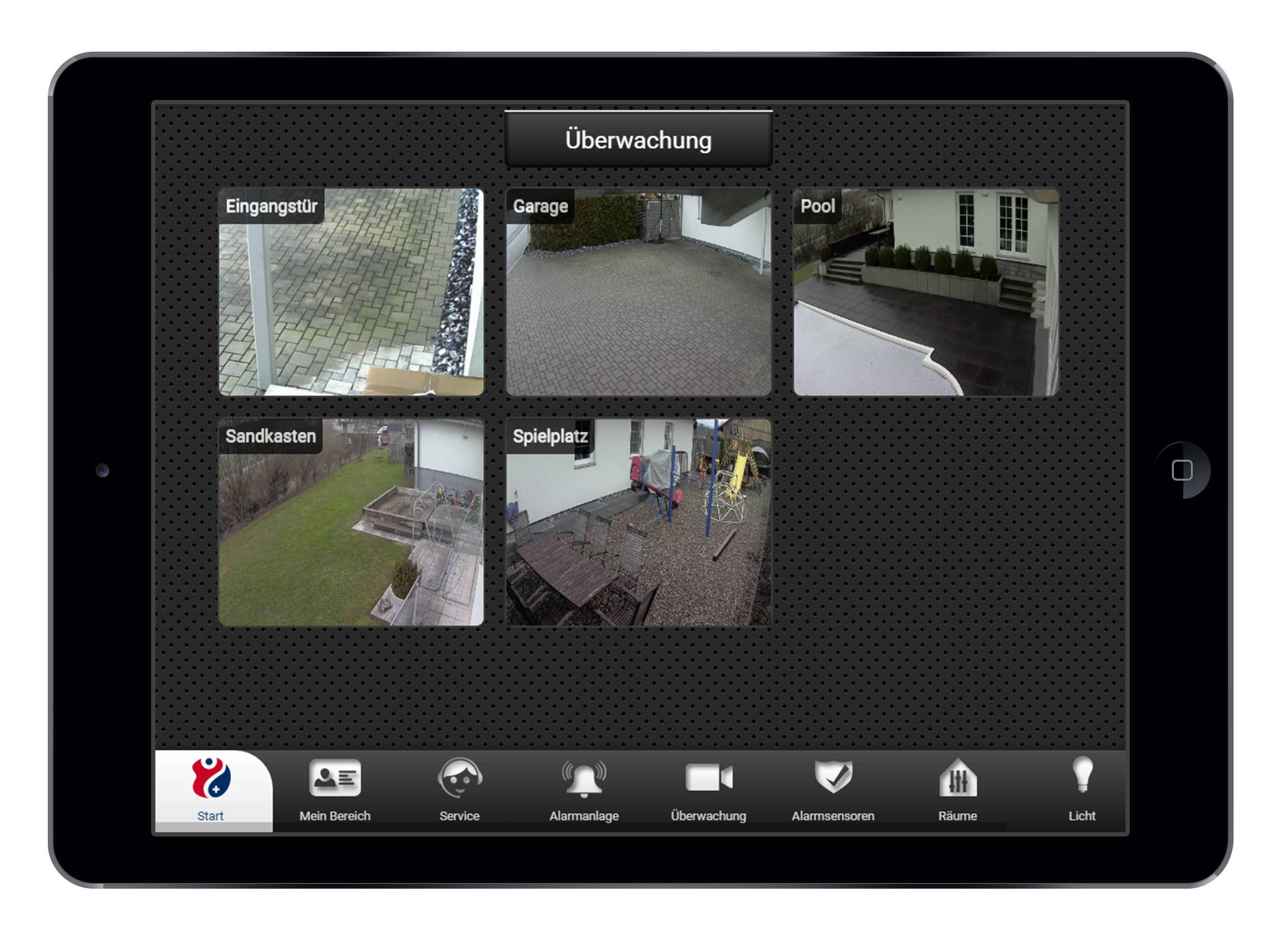Select the Licht tab label
This screenshot has height=937, width=1288.
coord(1082,816)
